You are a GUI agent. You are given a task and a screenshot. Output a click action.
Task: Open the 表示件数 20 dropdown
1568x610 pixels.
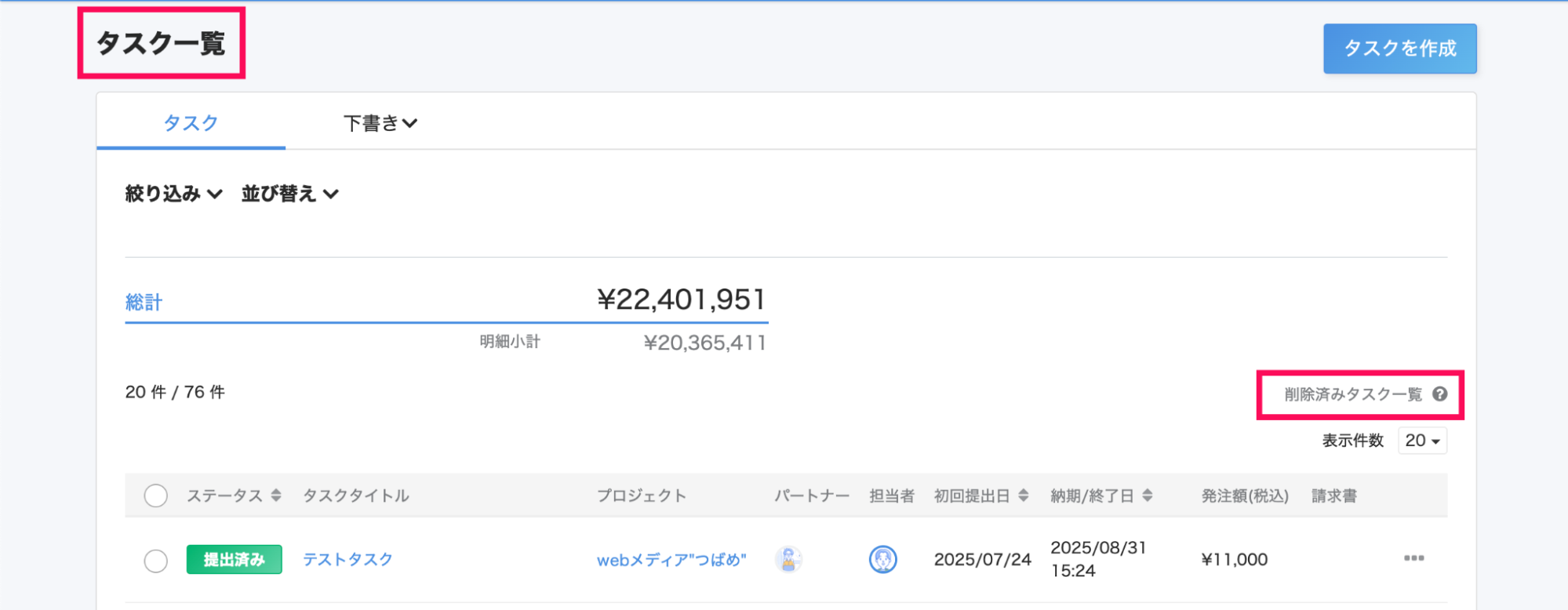[1422, 441]
